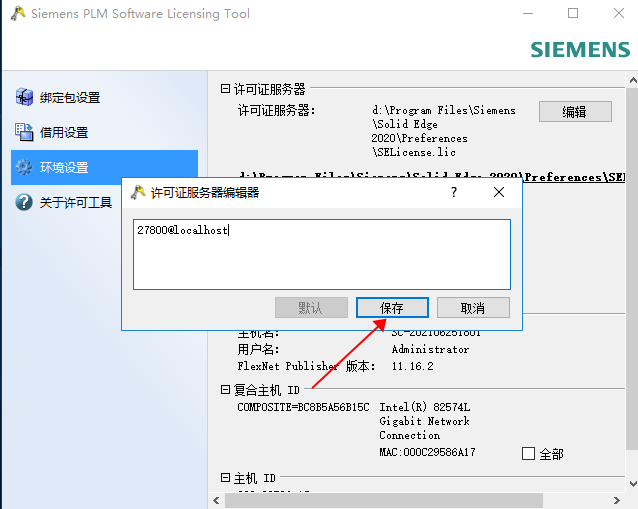Enable the 全部 checkbox
The height and width of the screenshot is (509, 638).
coord(529,454)
